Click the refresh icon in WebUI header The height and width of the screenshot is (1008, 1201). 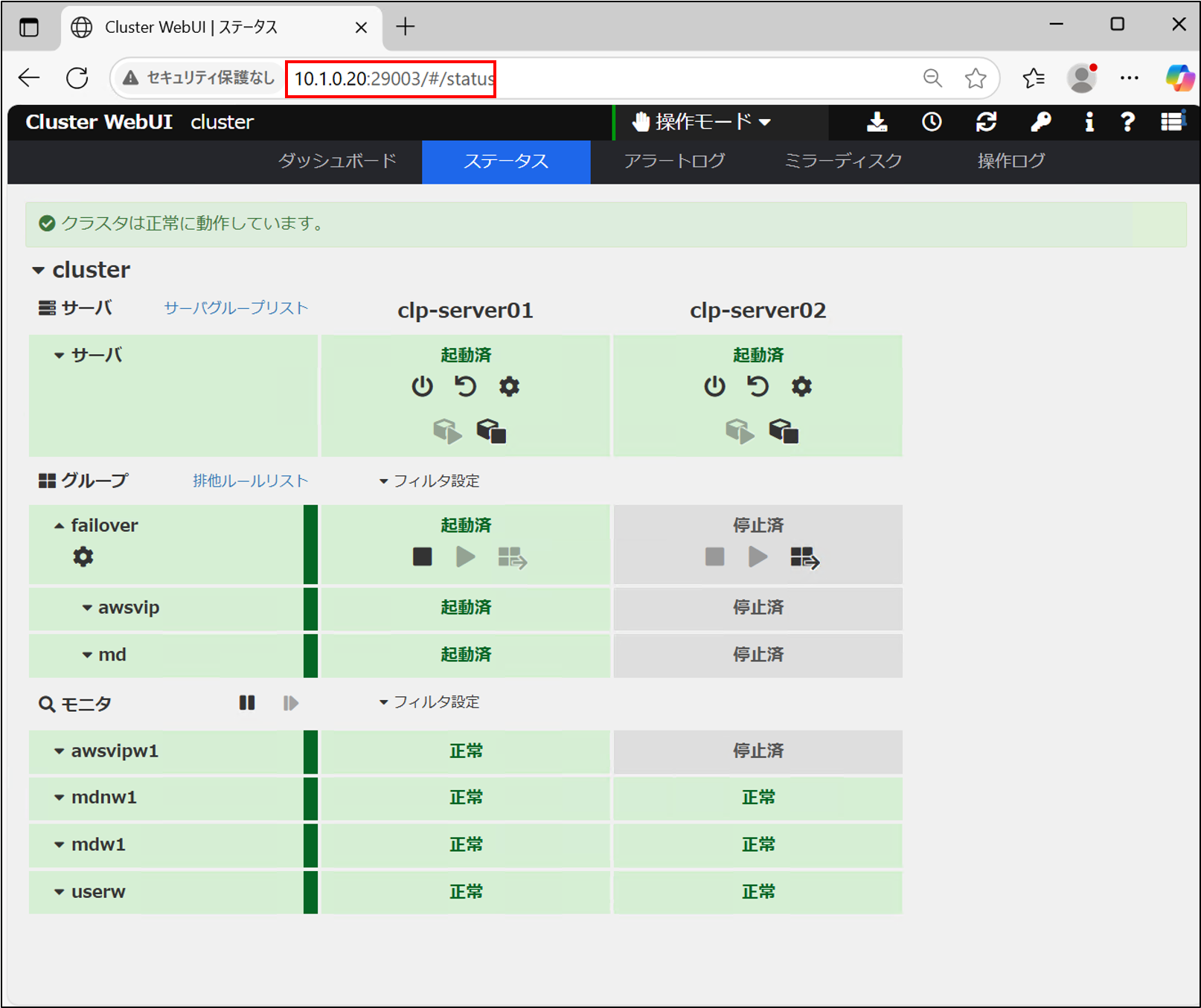coord(986,122)
